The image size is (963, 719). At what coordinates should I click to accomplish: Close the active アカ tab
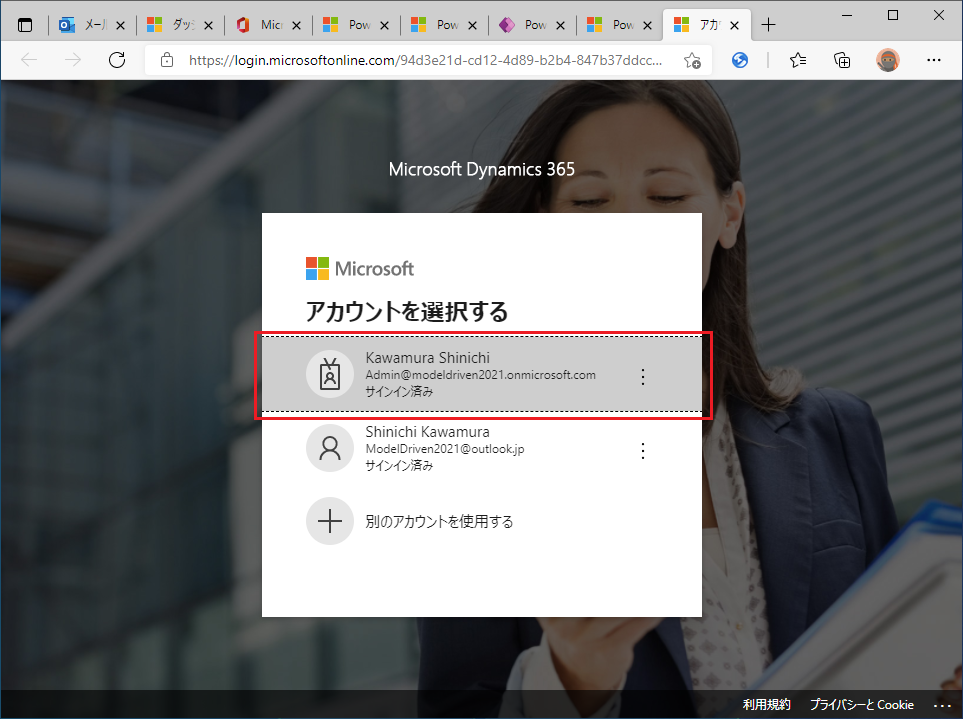click(735, 25)
